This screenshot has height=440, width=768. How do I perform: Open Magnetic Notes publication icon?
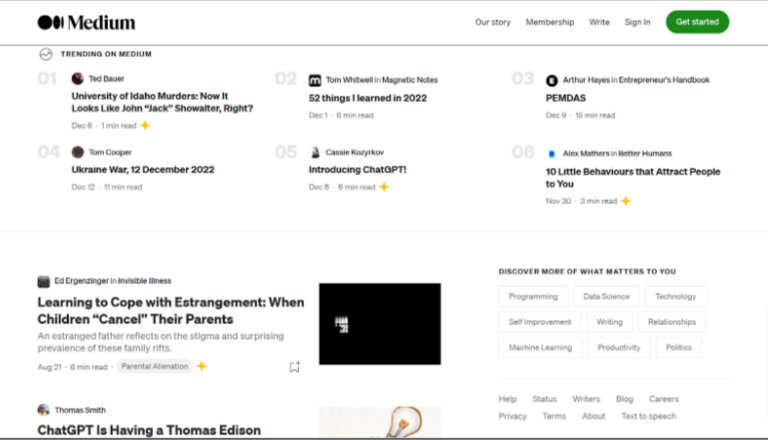(315, 80)
